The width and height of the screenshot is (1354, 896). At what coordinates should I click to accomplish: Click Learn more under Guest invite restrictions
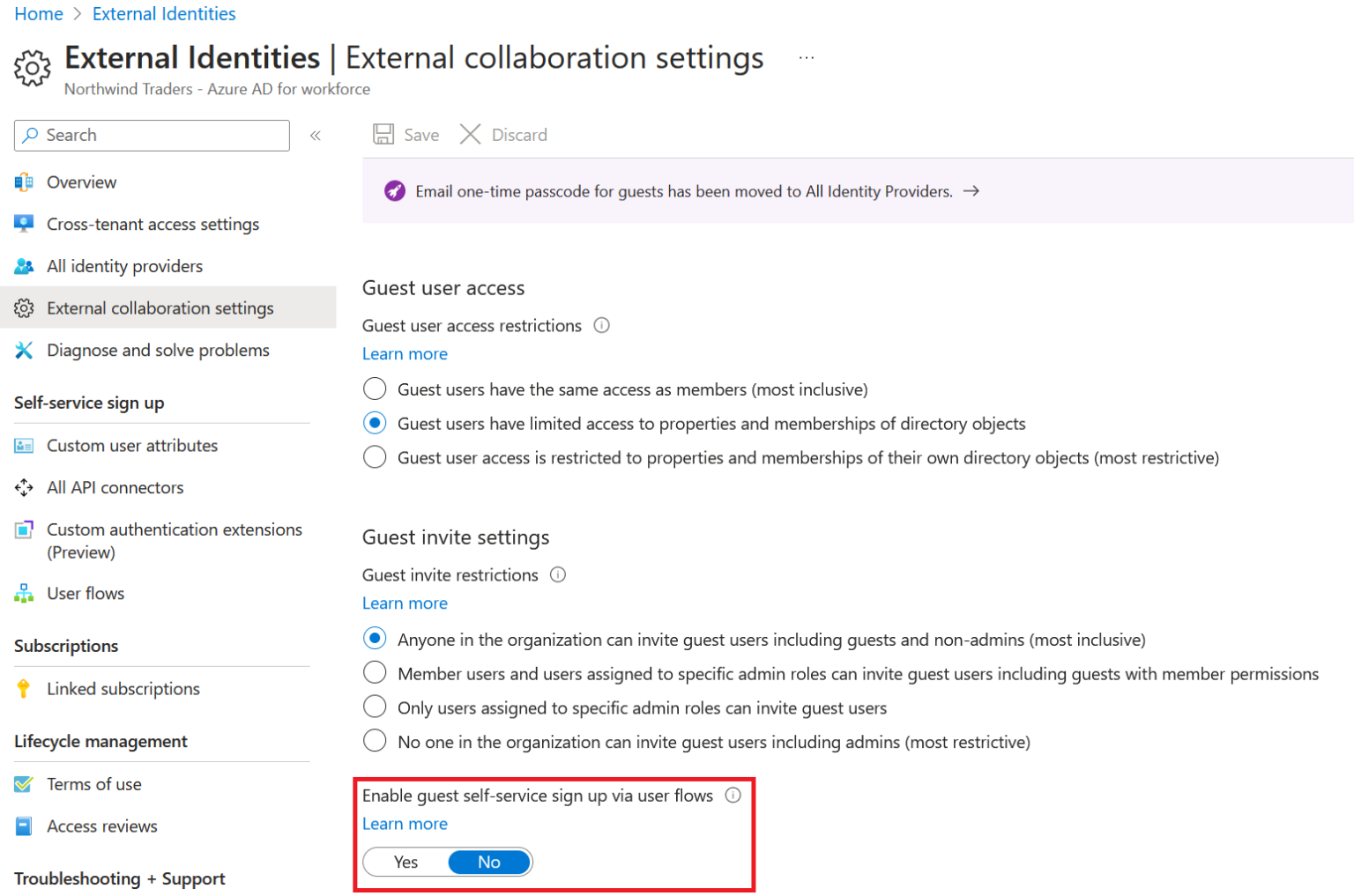click(405, 604)
